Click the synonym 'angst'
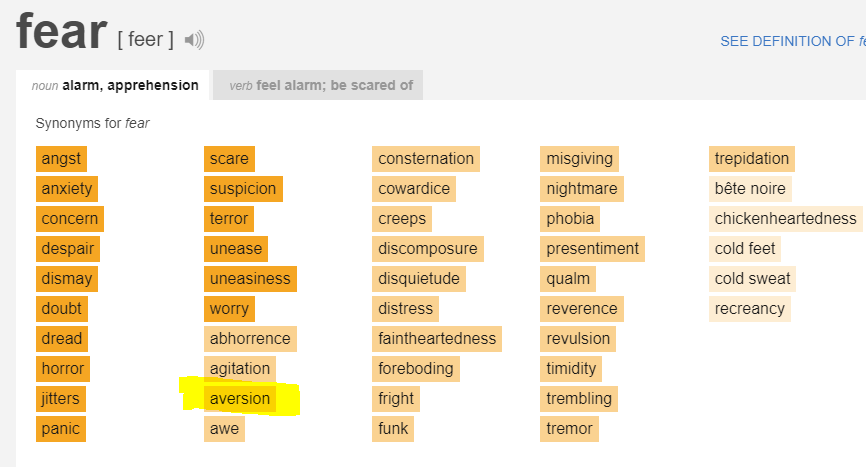The image size is (866, 467). pos(61,159)
